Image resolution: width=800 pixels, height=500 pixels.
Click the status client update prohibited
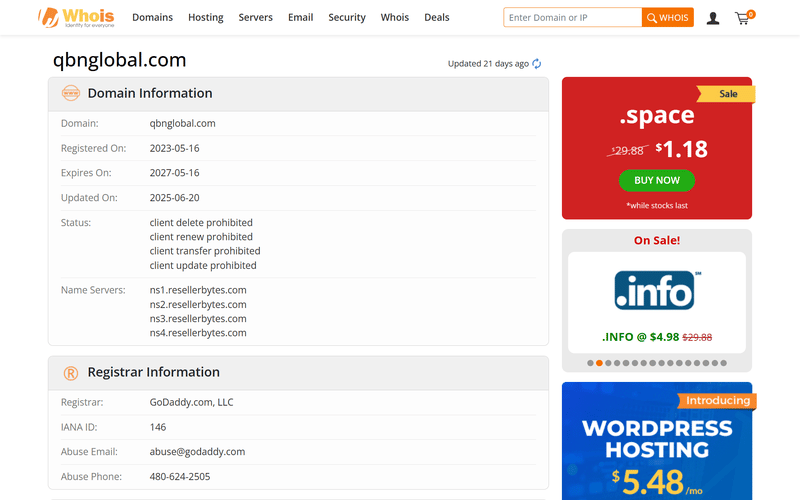tap(203, 266)
